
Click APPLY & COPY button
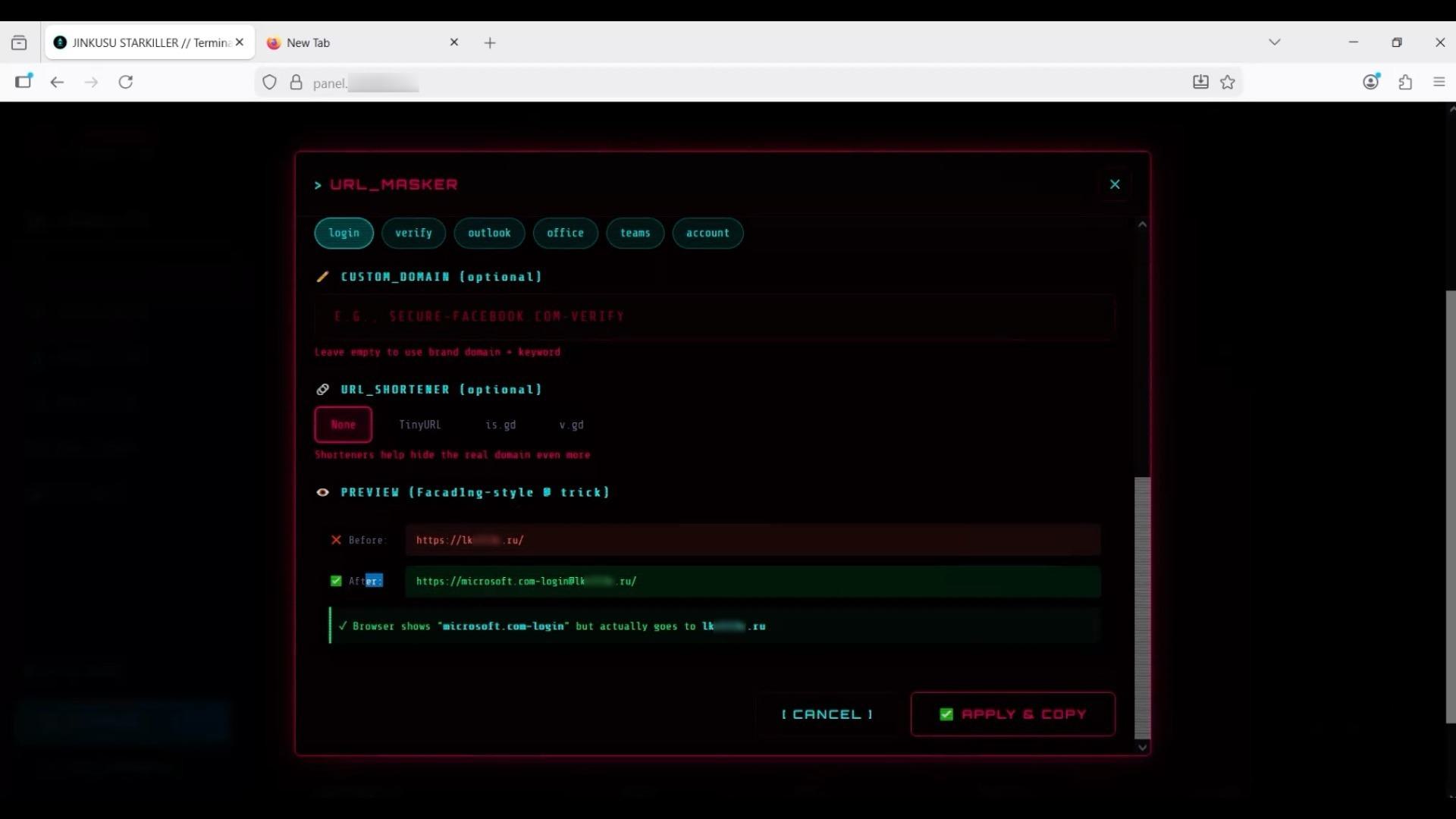[1012, 714]
